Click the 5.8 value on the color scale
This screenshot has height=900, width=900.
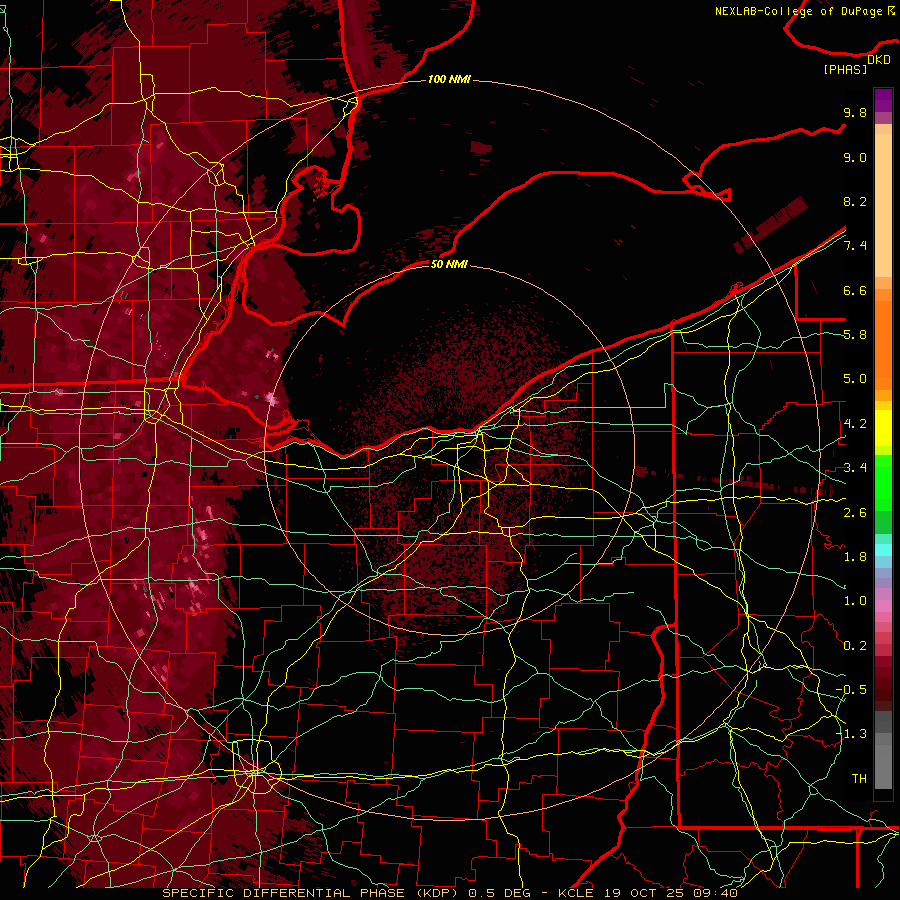(855, 335)
